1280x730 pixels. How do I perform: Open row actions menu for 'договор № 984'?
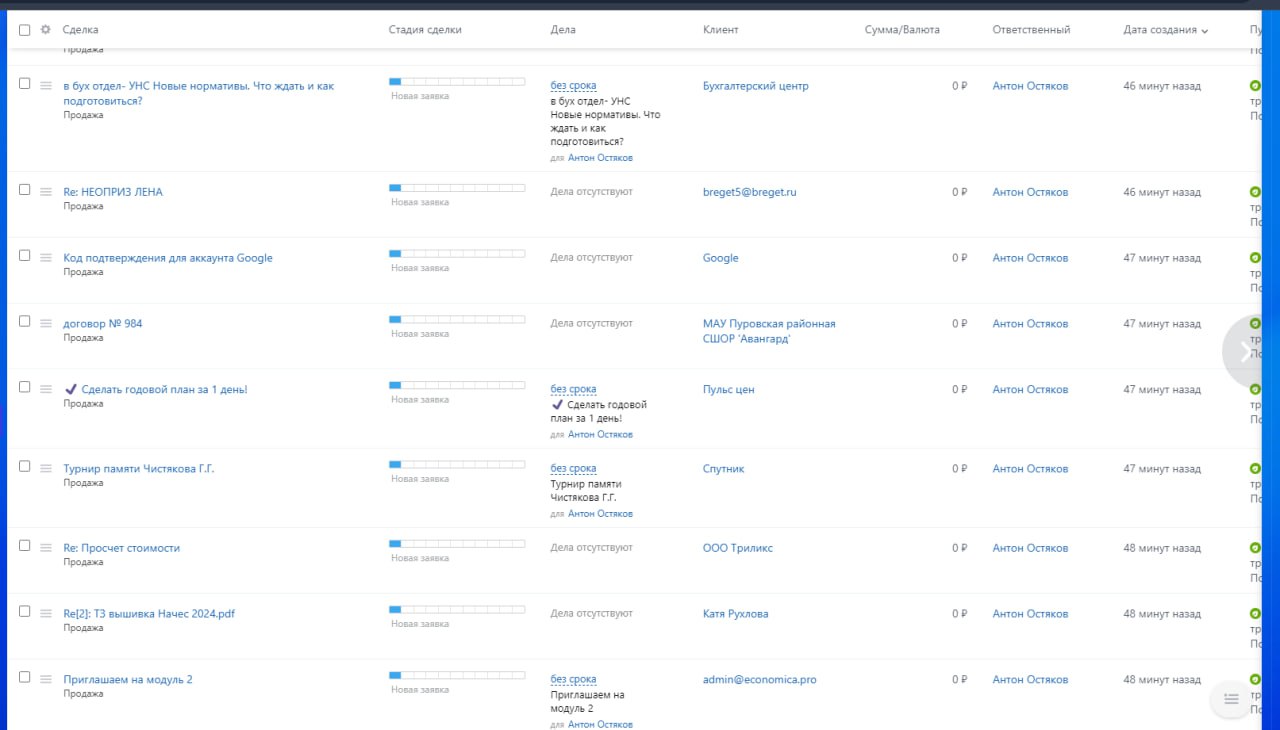[45, 323]
